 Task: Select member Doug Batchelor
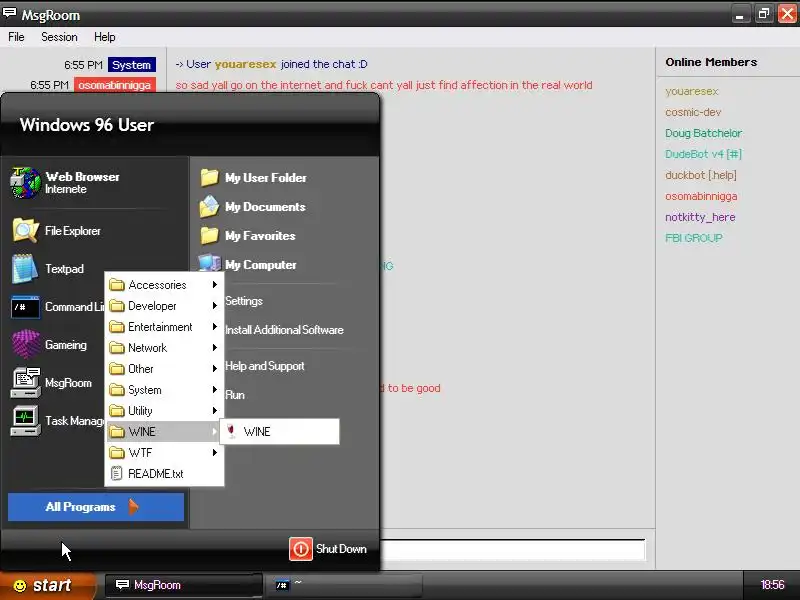703,133
